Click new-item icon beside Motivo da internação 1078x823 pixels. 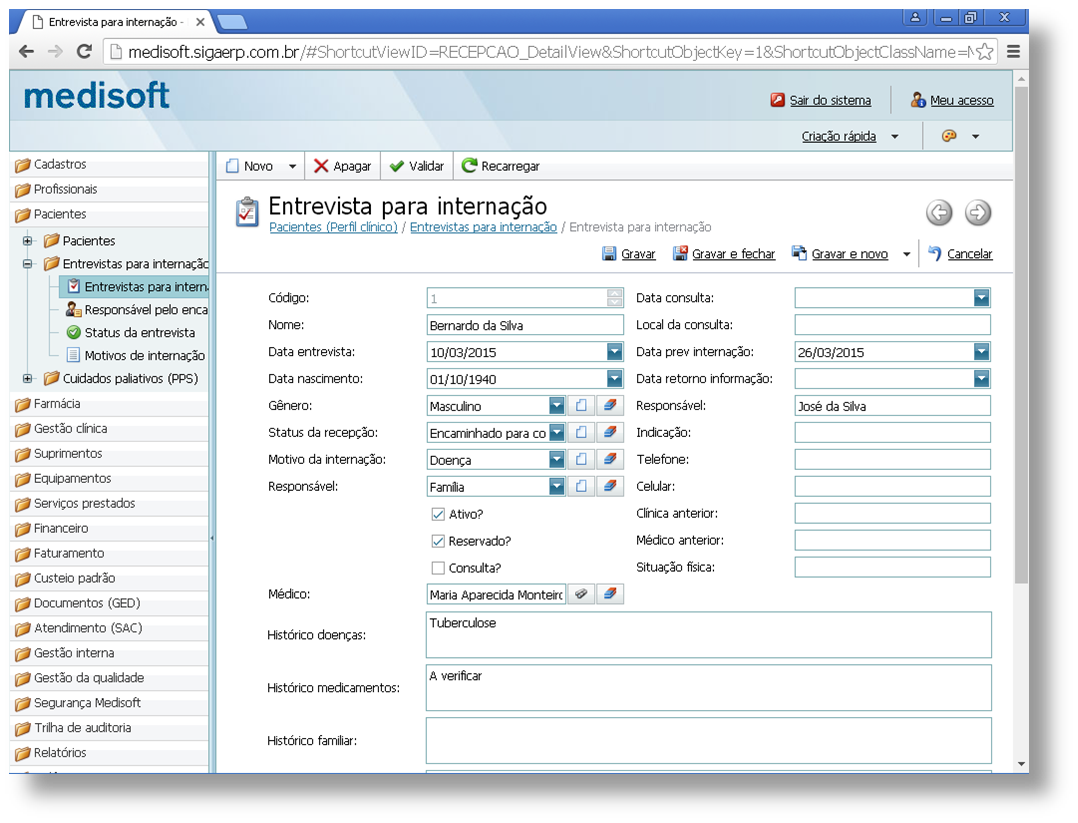click(581, 459)
